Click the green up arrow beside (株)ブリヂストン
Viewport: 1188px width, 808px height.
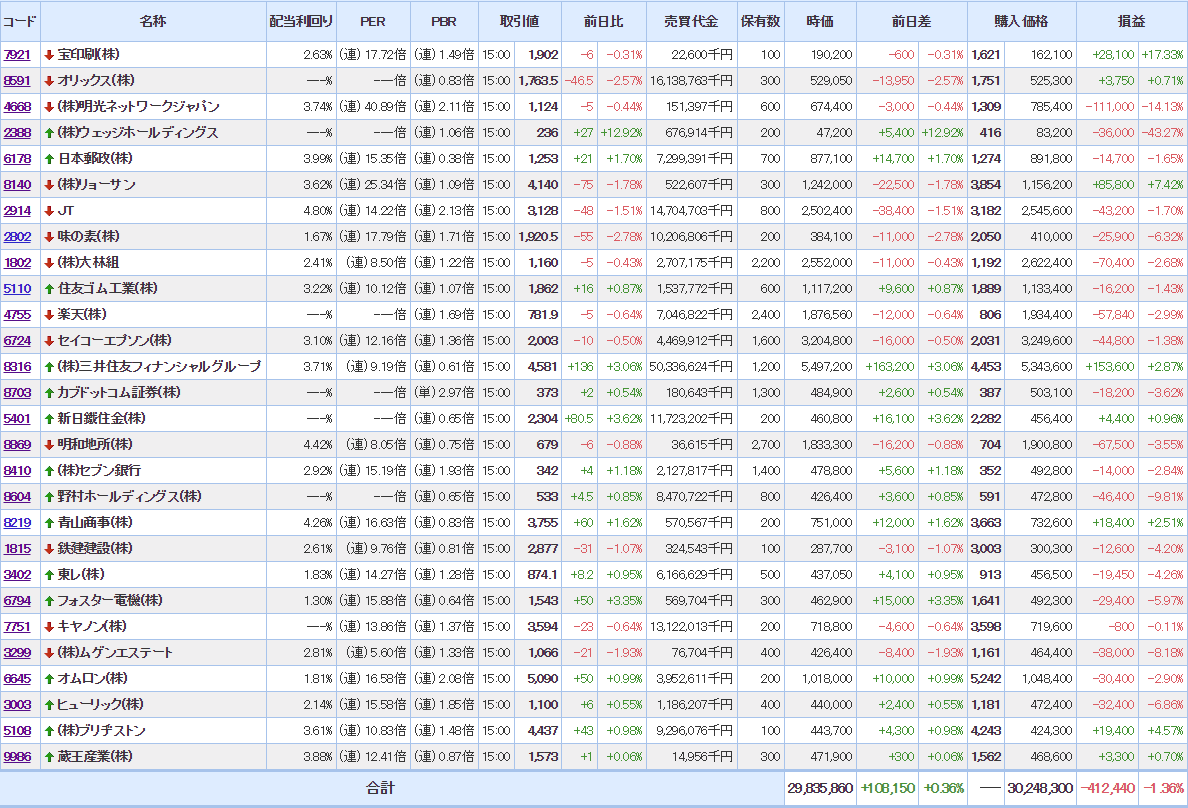(x=49, y=731)
